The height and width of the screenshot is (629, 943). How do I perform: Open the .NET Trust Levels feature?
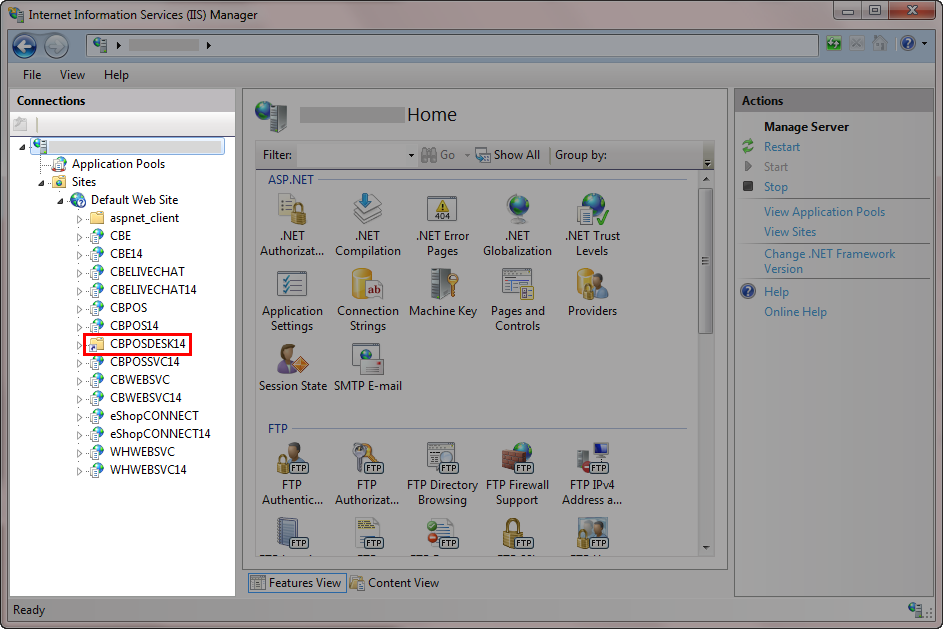[x=592, y=211]
